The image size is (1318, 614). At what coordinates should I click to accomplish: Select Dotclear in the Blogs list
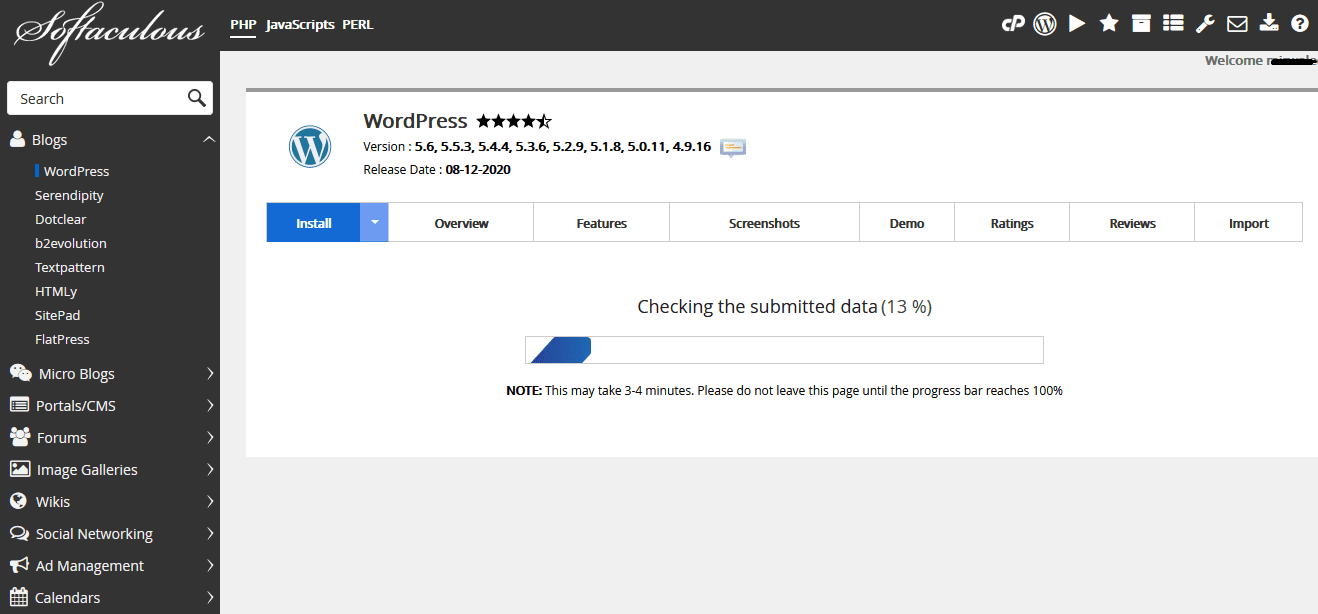pyautogui.click(x=61, y=219)
